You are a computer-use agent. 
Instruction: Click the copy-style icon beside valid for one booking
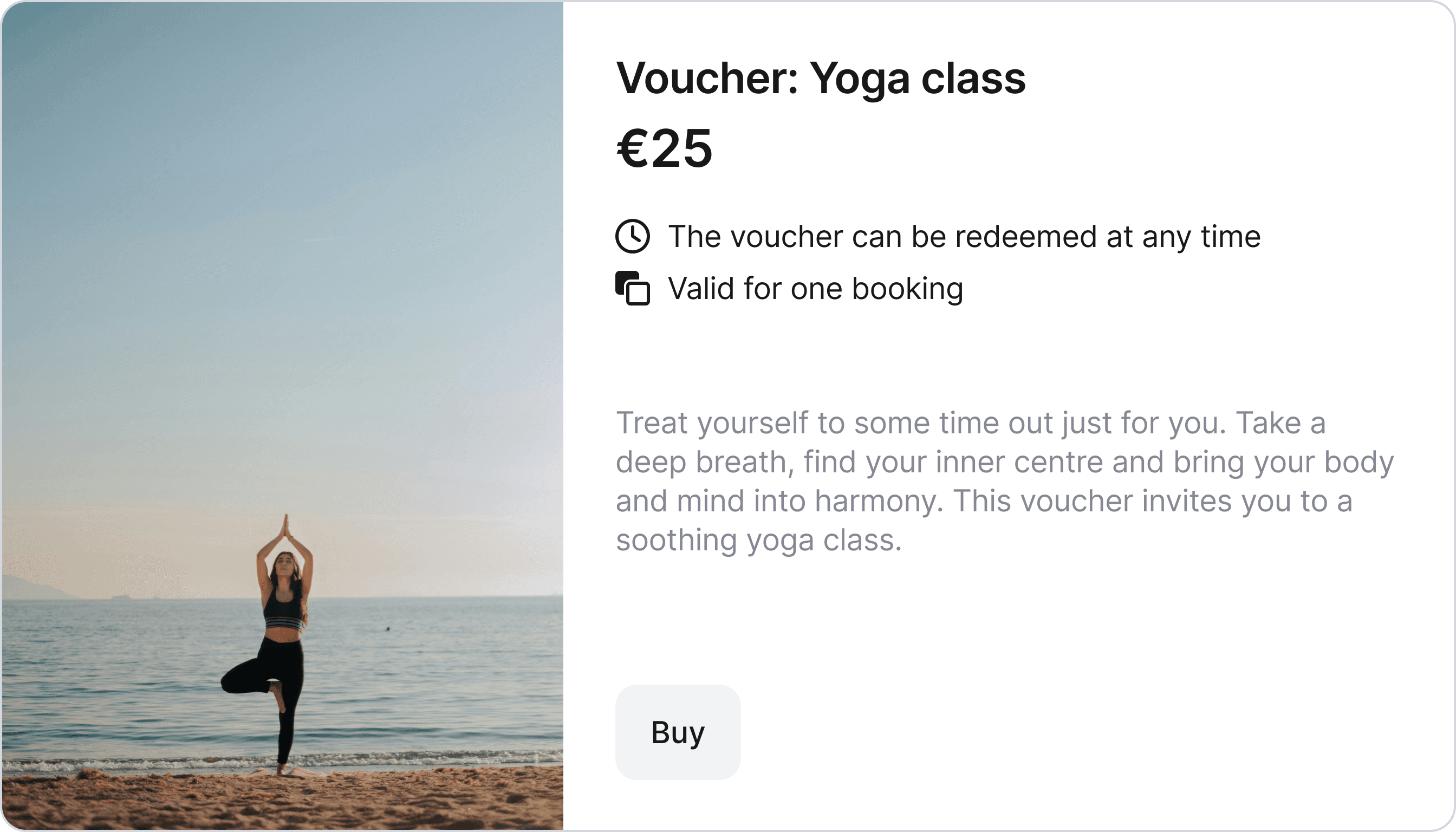coord(633,288)
